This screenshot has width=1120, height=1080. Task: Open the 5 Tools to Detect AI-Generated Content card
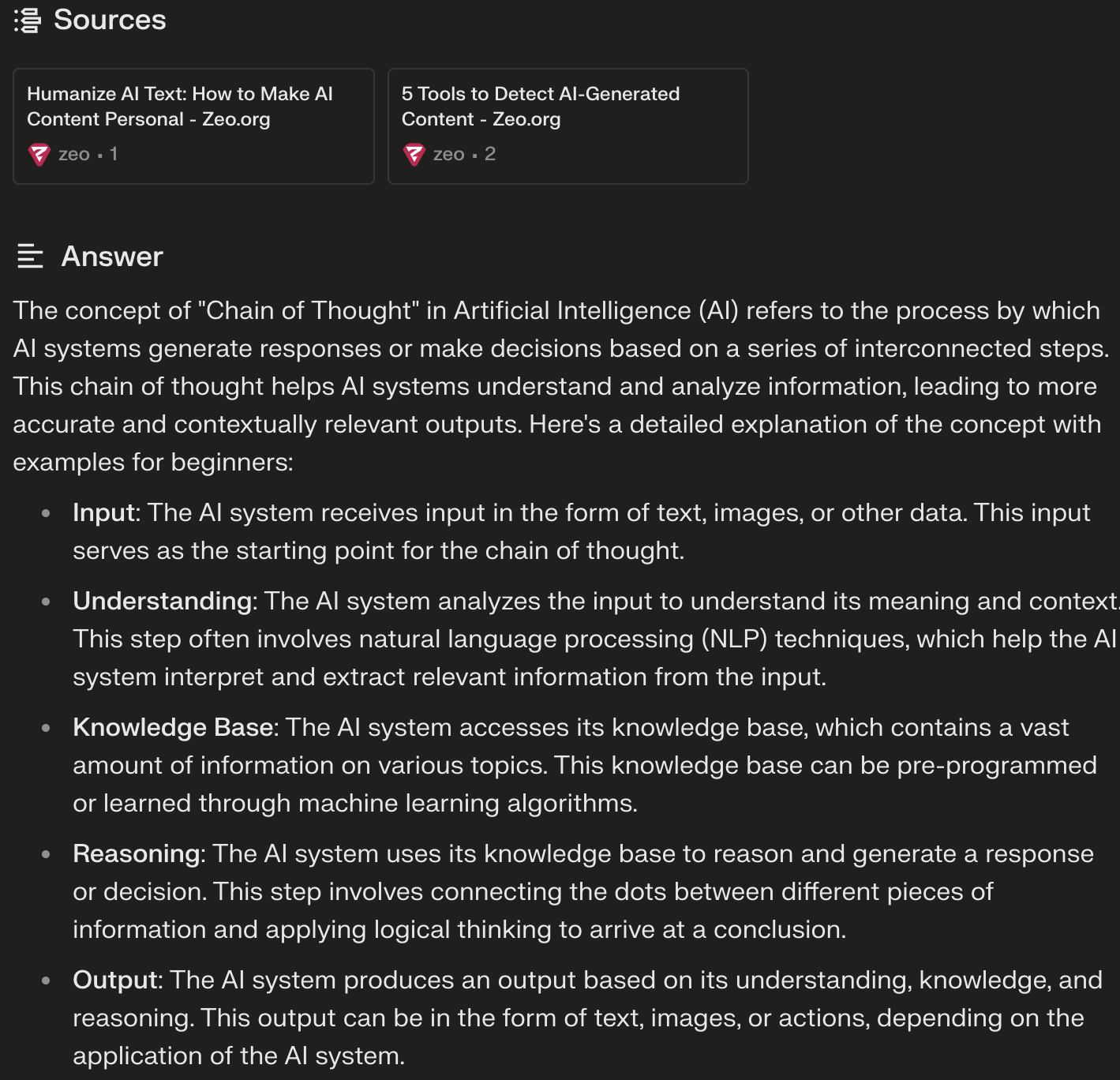[568, 126]
